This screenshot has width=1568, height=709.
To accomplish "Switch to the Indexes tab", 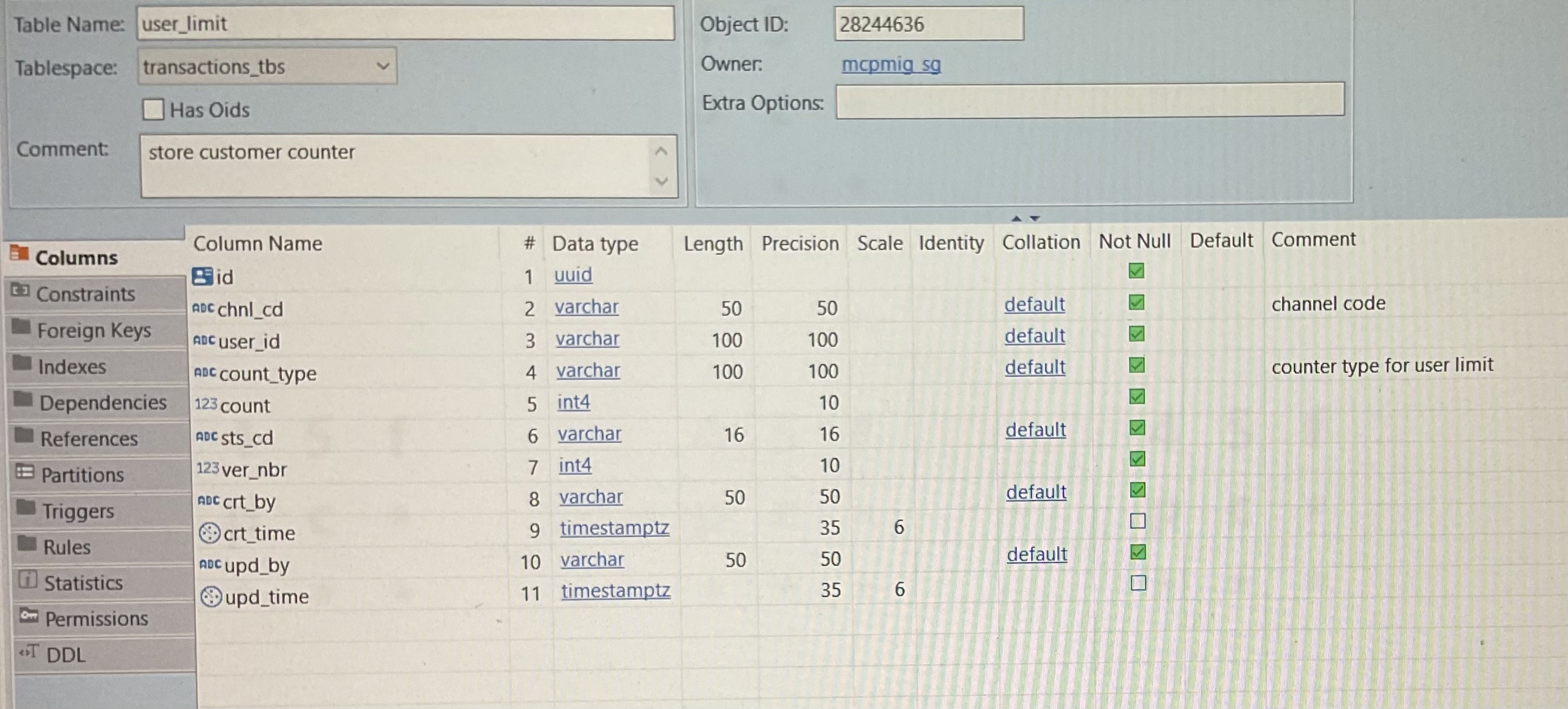I will 72,367.
